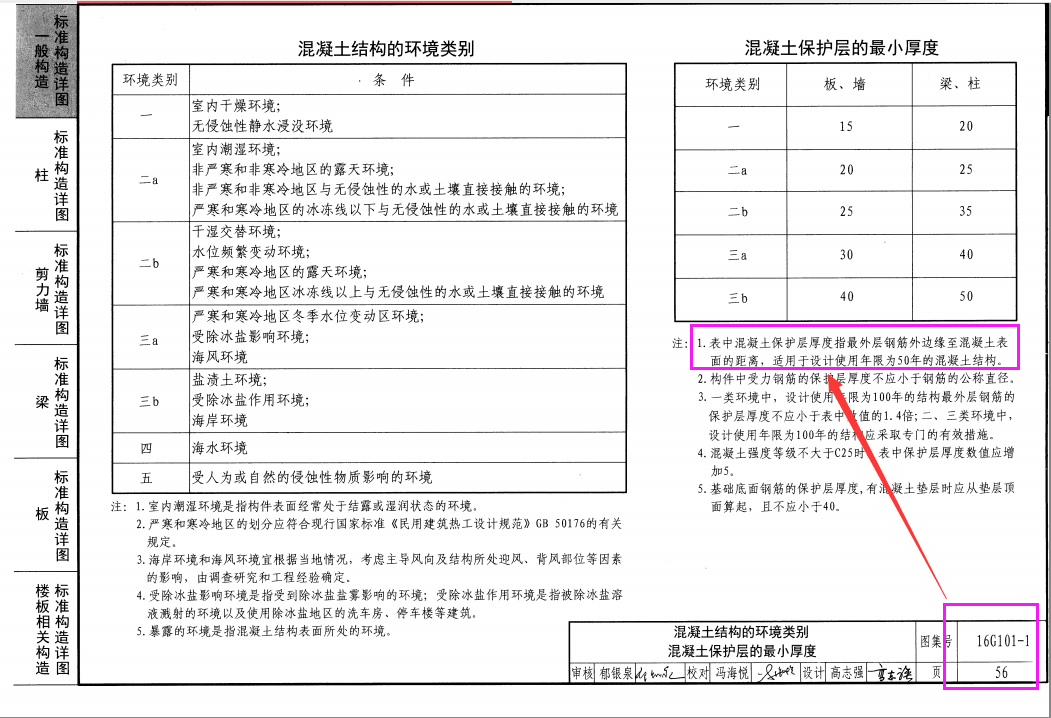This screenshot has width=1051, height=718.
Task: Select the '板' side tab label
Action: pos(42,514)
